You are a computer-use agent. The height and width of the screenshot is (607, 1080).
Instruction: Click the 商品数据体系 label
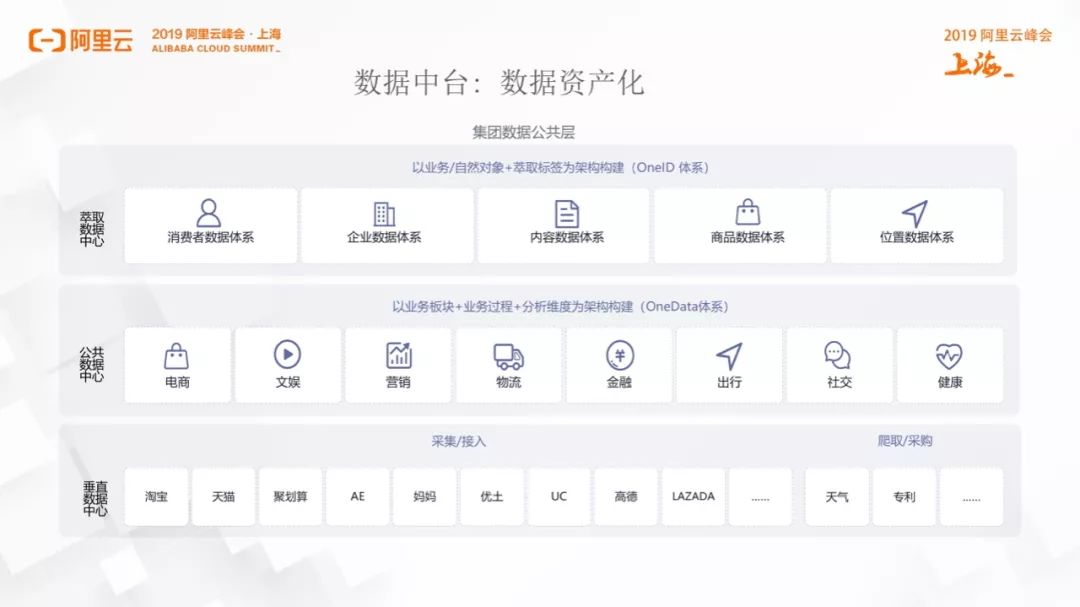click(747, 237)
